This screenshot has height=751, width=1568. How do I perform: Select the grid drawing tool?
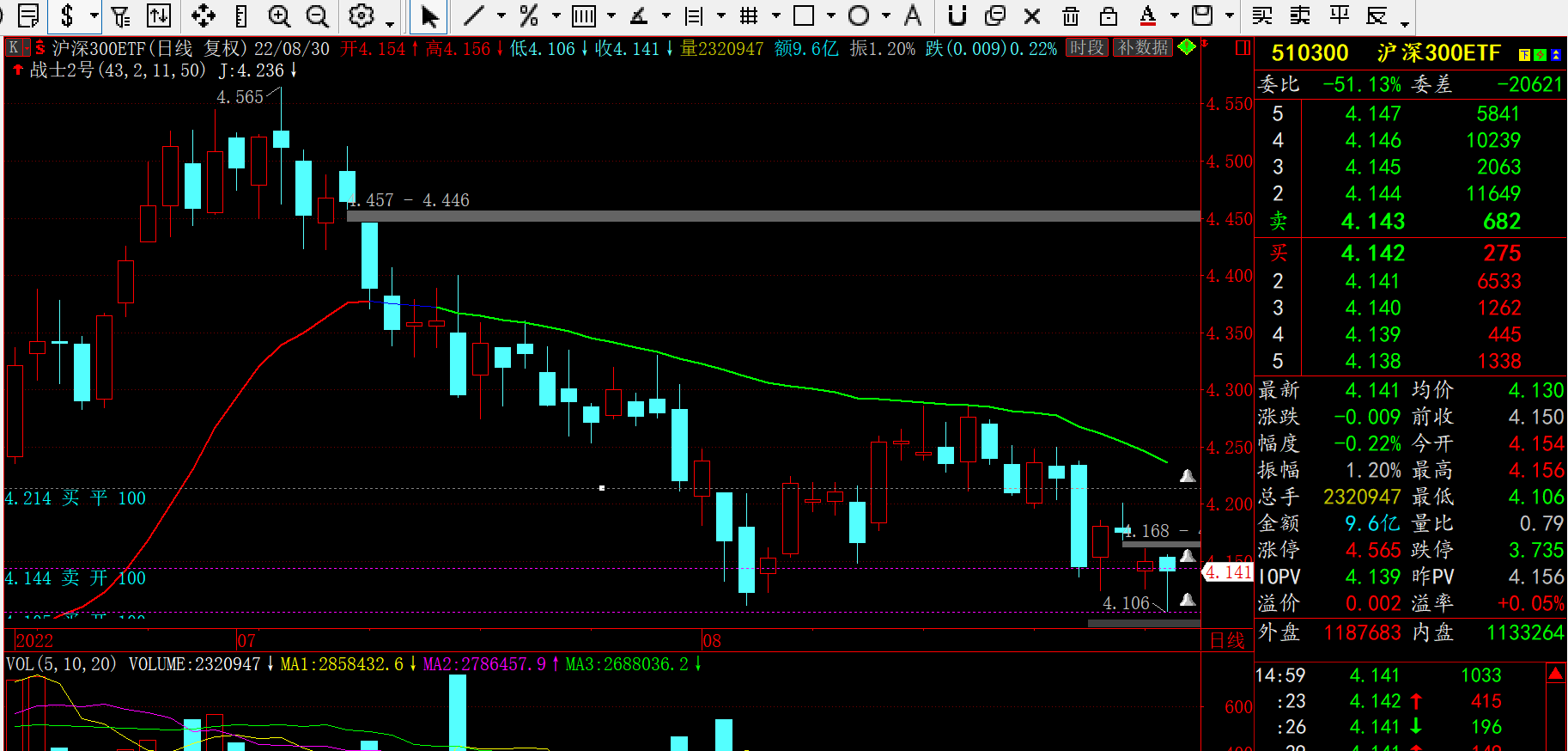[749, 15]
